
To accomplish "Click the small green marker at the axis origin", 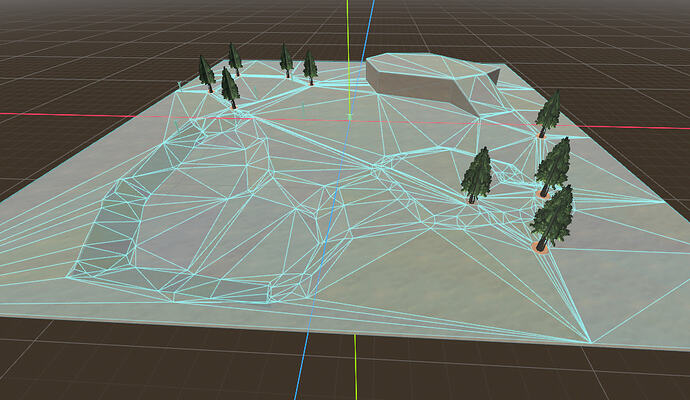I will [x=350, y=117].
